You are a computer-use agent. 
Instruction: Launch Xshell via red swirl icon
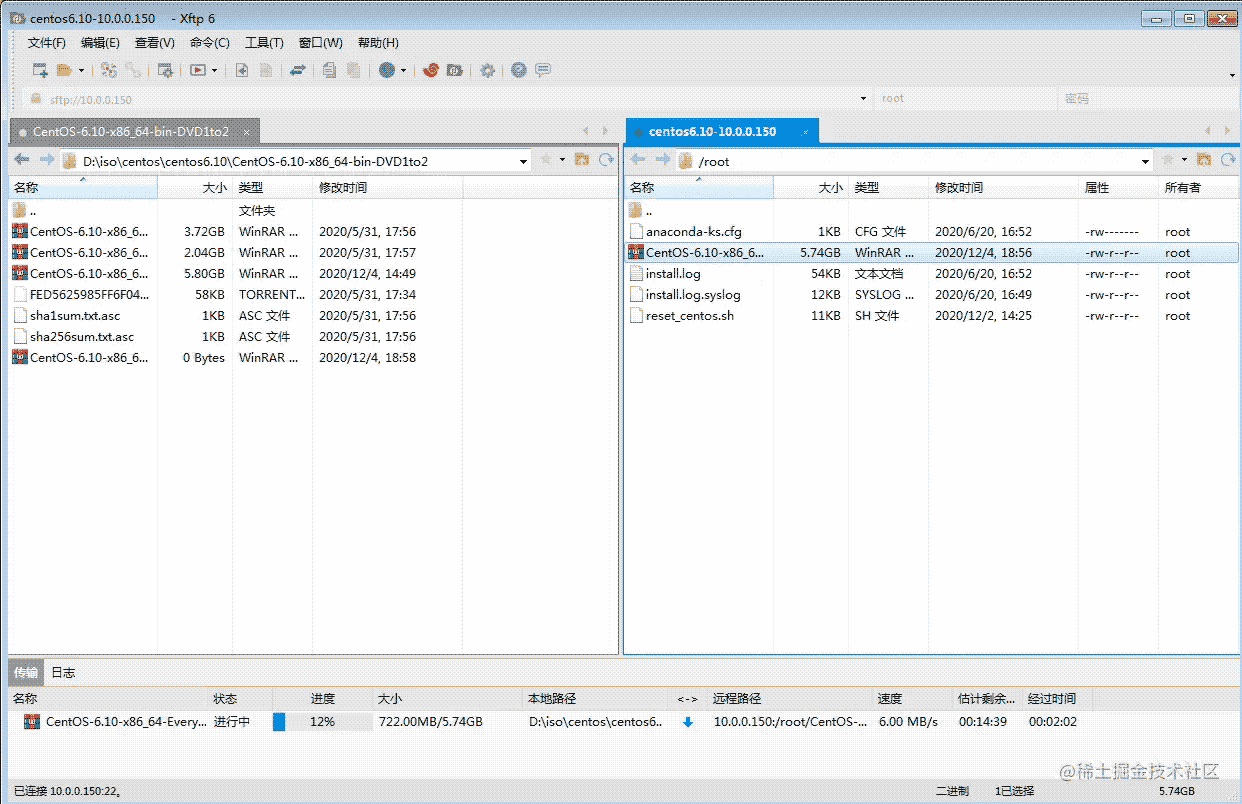point(431,70)
